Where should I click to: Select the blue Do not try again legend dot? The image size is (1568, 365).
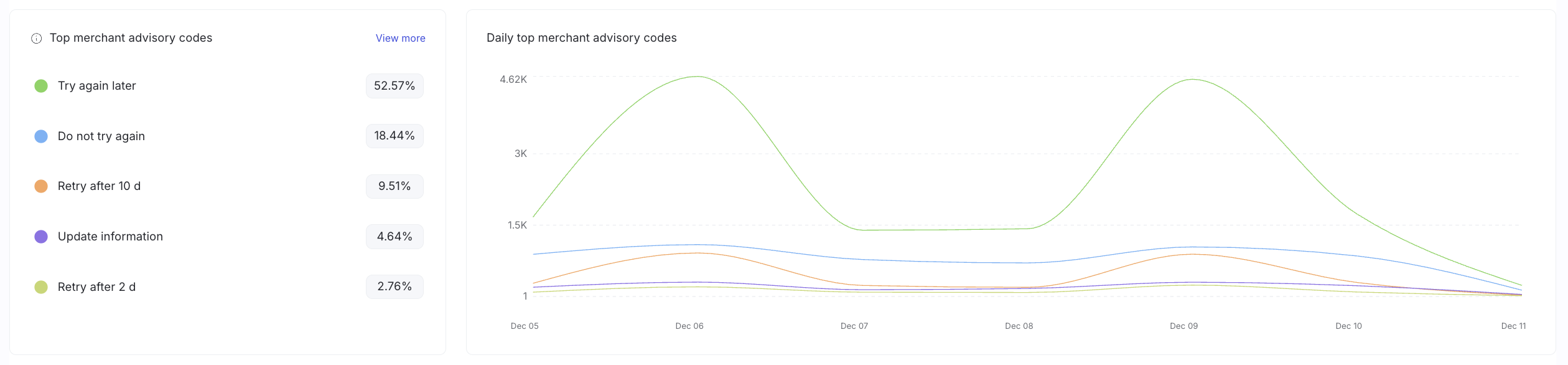tap(40, 135)
